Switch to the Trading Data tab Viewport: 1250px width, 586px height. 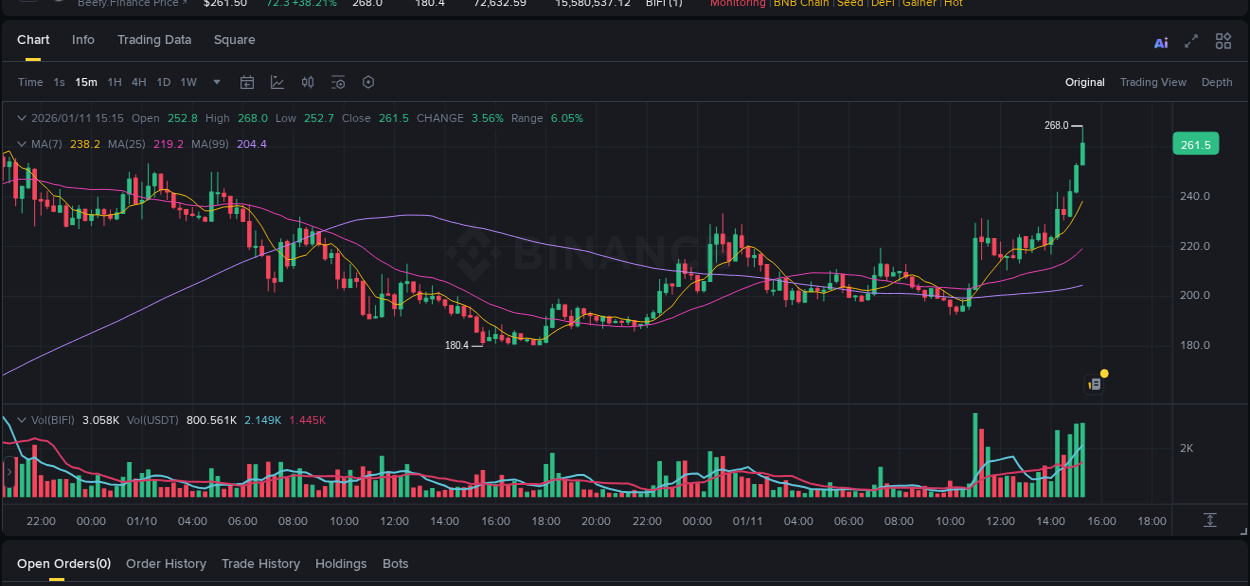tap(154, 40)
